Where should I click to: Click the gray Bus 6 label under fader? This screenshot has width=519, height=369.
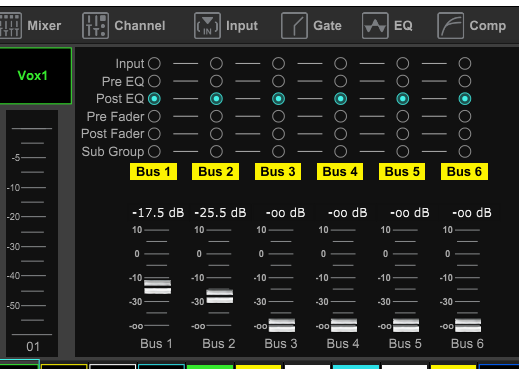467,344
